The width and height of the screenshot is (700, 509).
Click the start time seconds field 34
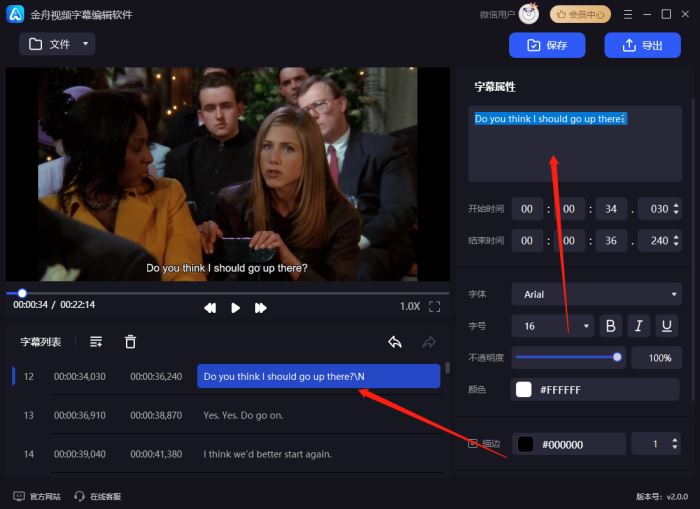coord(611,209)
